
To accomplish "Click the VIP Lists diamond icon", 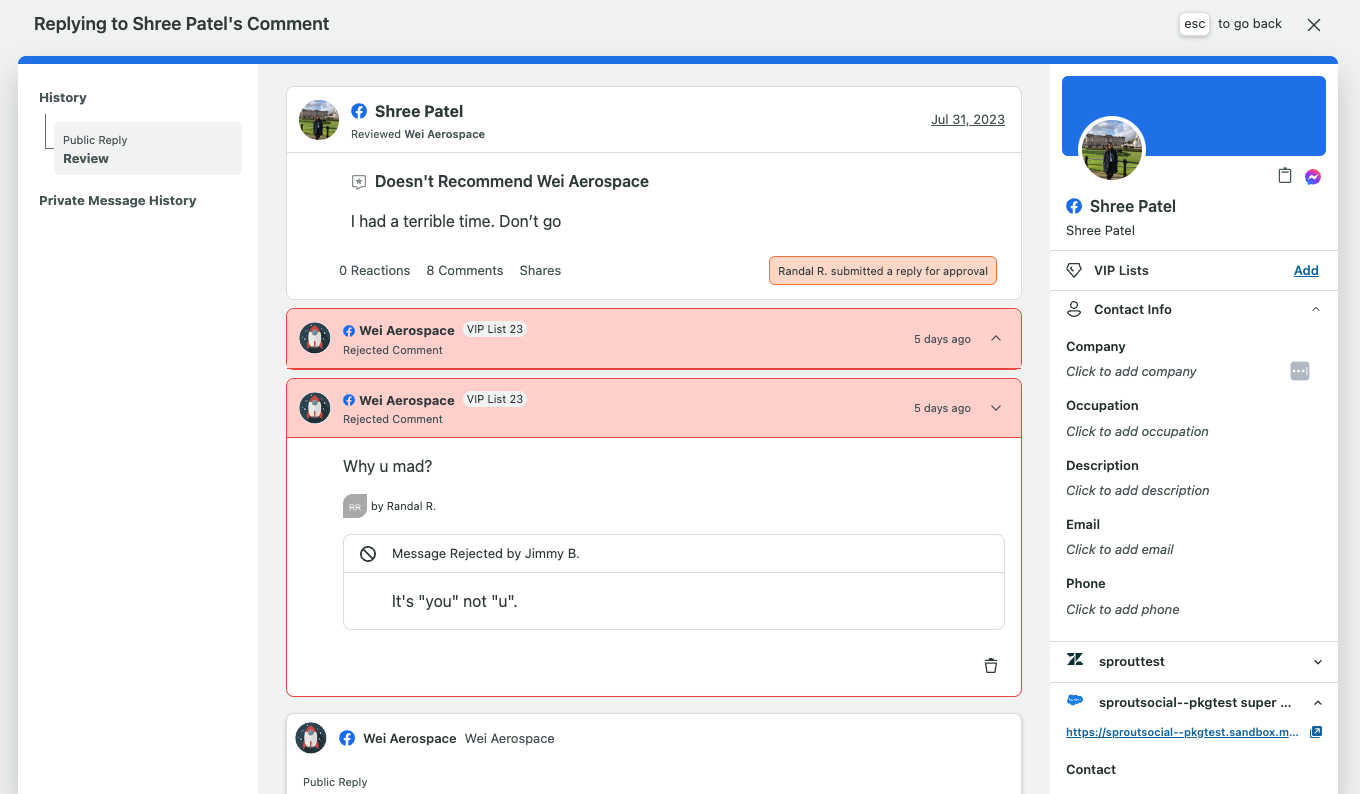I will [1075, 270].
